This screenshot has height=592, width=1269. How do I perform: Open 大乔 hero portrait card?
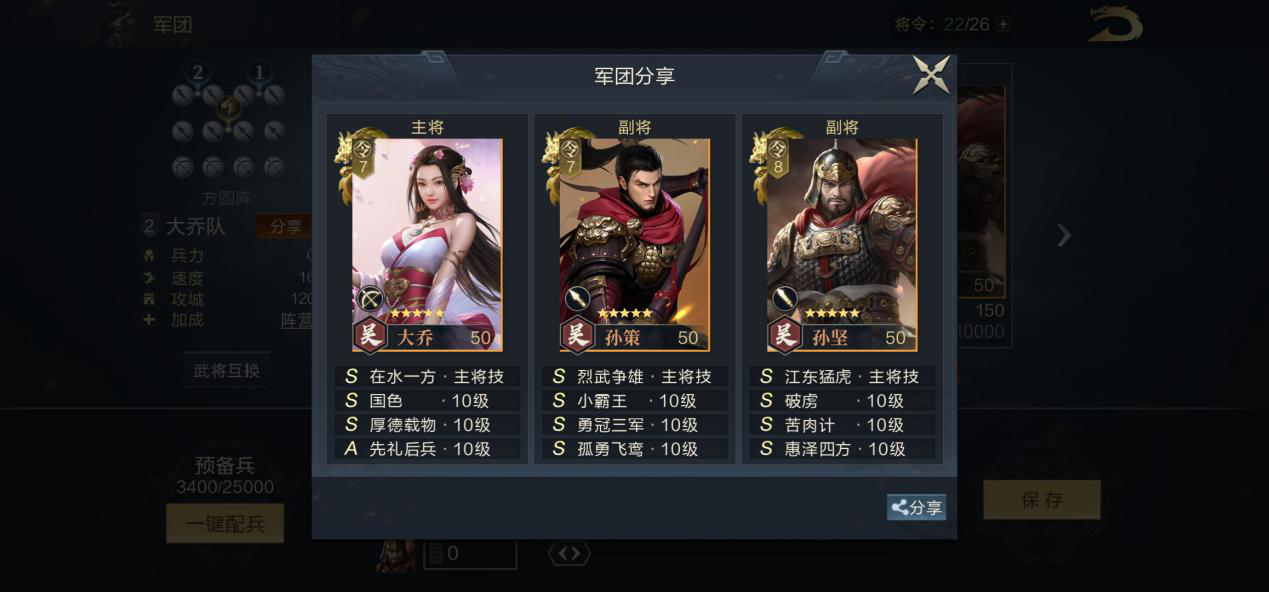click(427, 245)
